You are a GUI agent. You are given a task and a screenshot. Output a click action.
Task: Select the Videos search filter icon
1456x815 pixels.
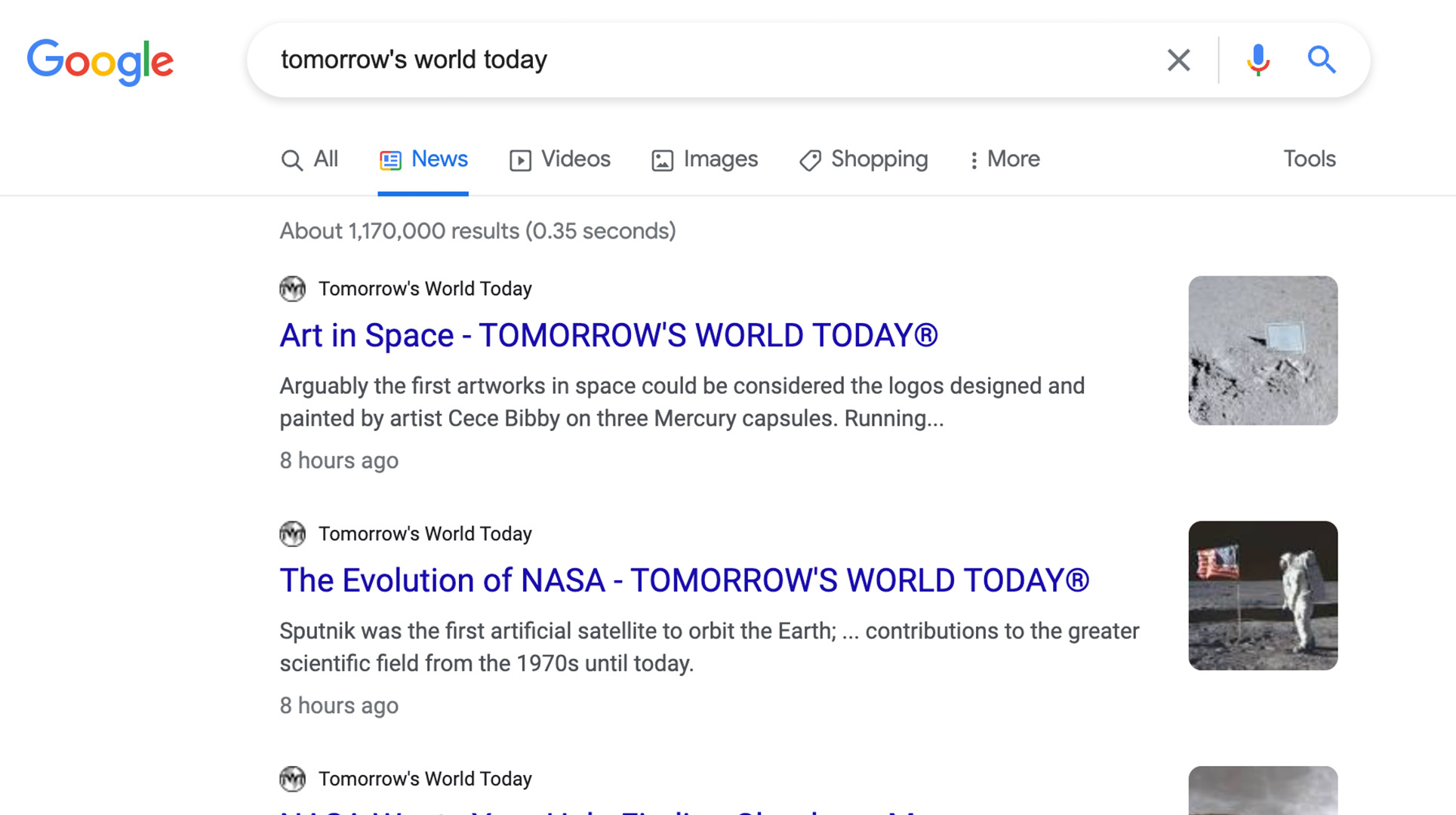520,160
